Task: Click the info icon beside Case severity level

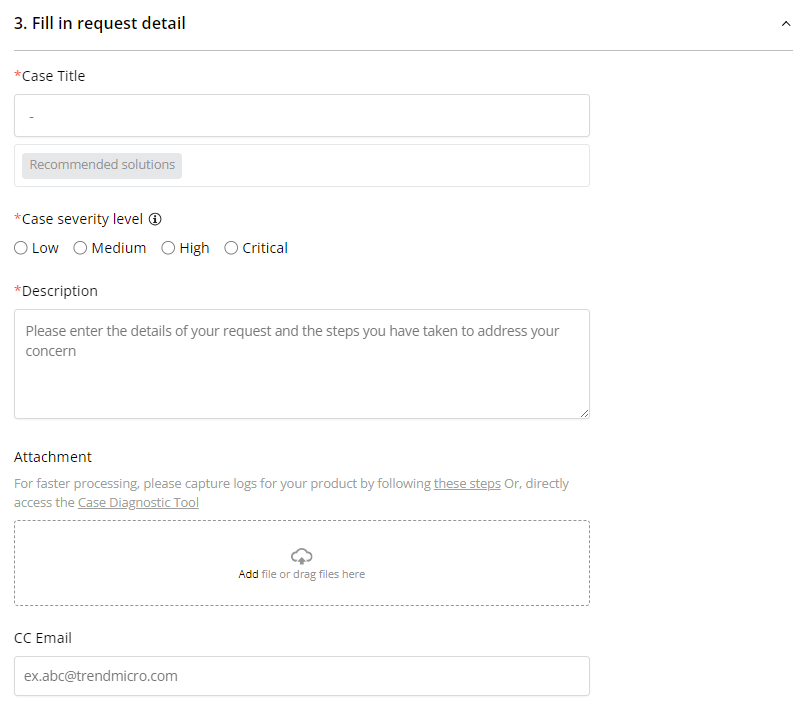Action: [x=155, y=219]
